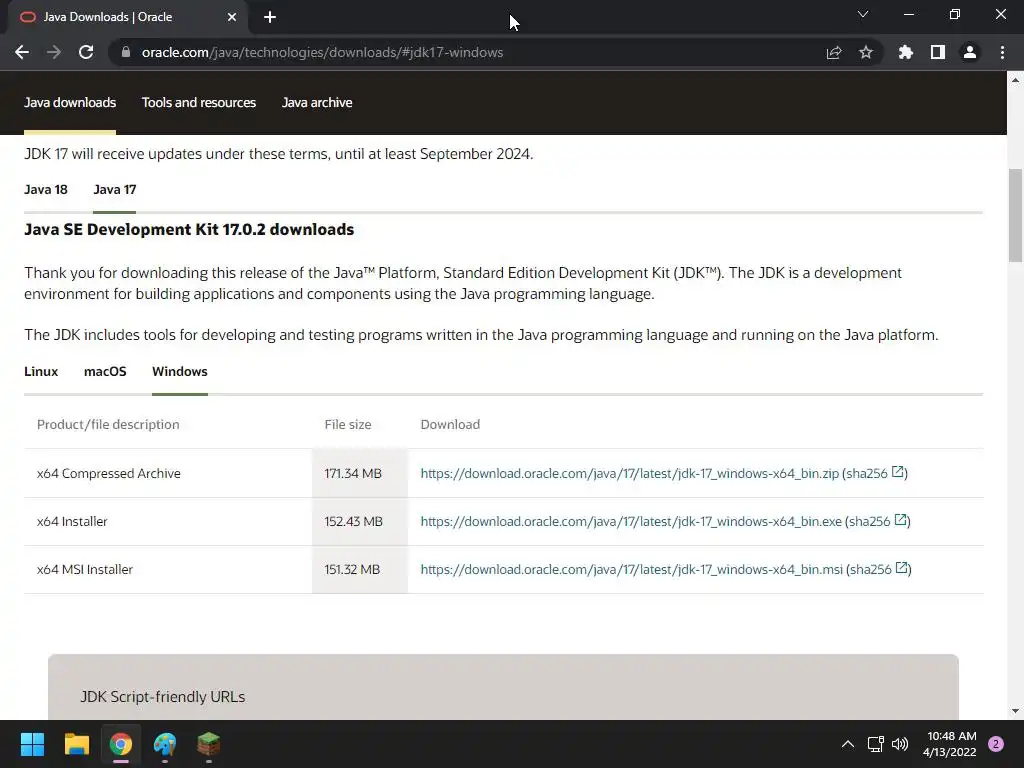Download the jdk-17_windows-x64_bin.msi link
Viewport: 1024px width, 768px height.
[x=632, y=569]
